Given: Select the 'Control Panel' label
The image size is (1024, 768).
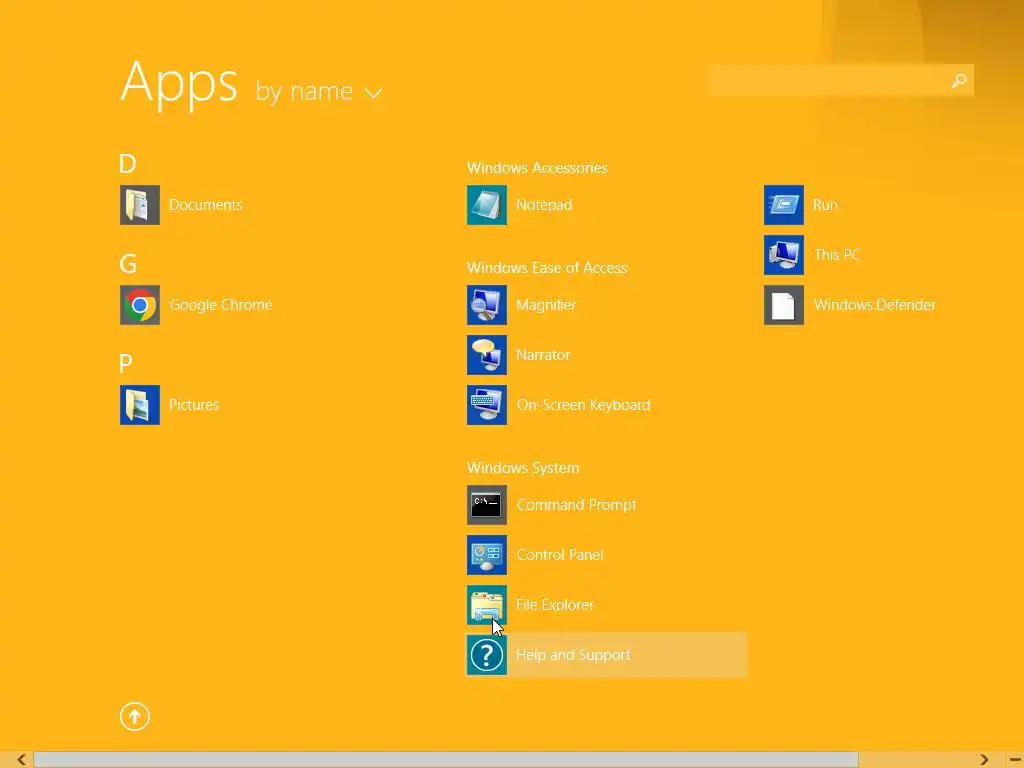Looking at the screenshot, I should (560, 555).
